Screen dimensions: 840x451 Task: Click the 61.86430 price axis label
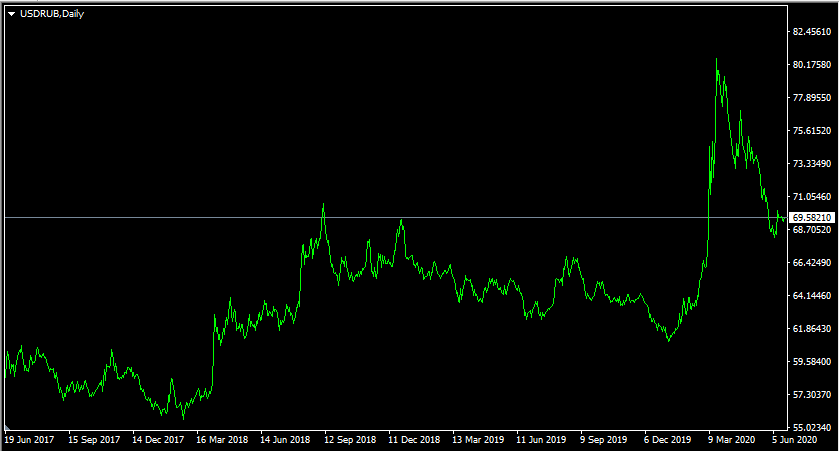(812, 328)
